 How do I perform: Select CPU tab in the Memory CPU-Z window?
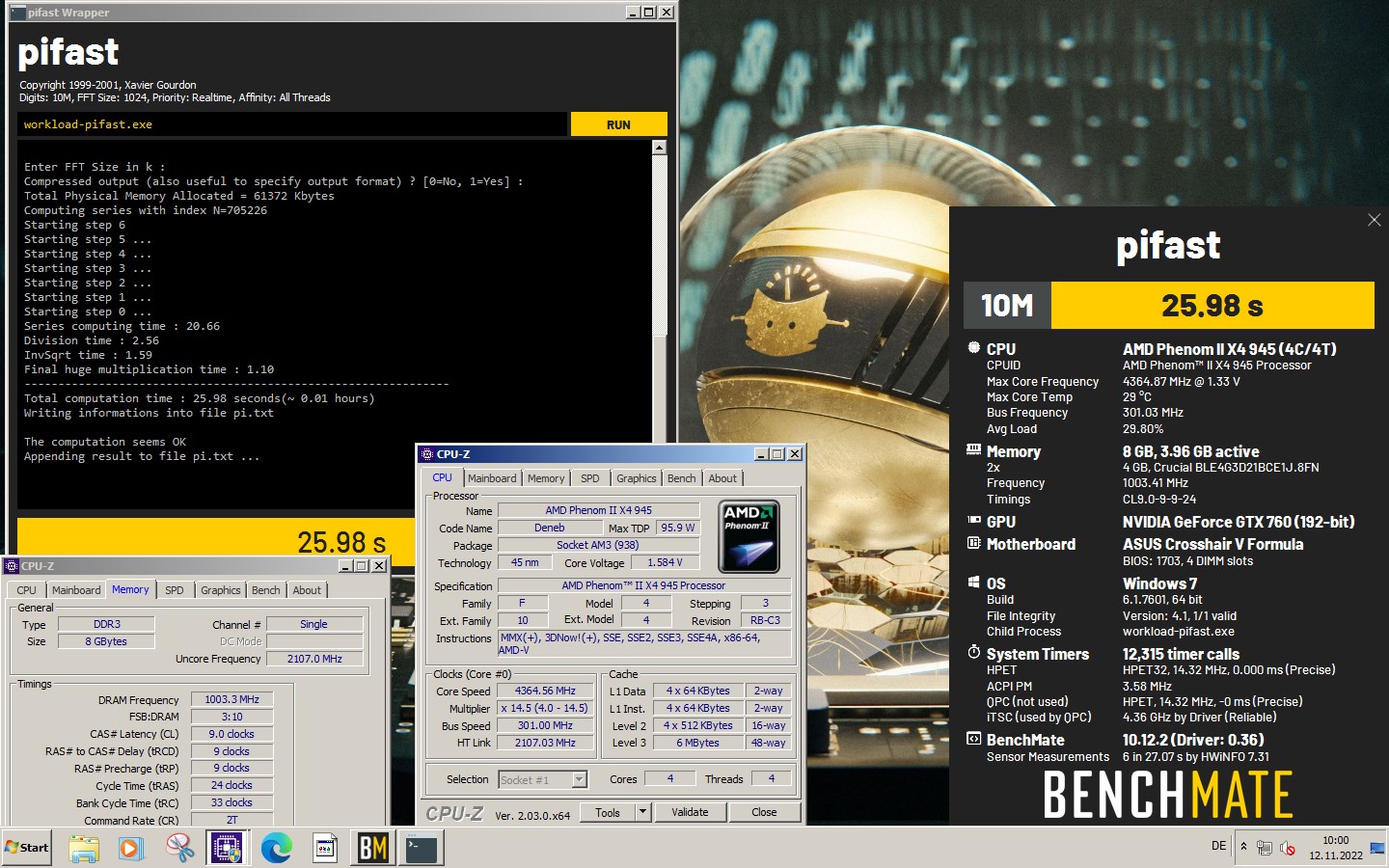(27, 590)
